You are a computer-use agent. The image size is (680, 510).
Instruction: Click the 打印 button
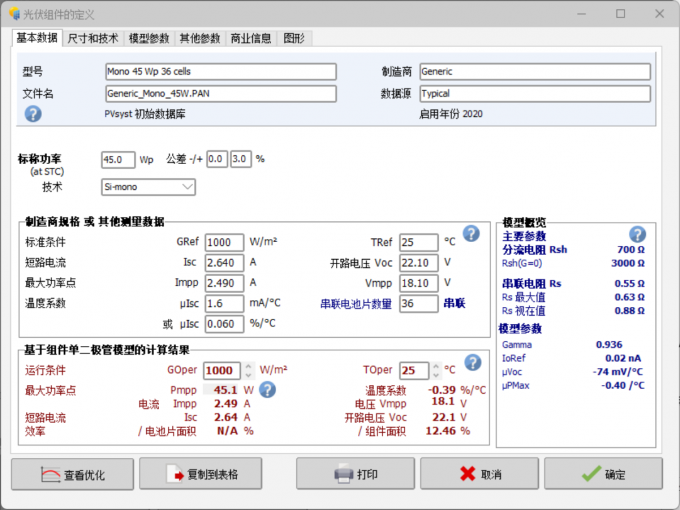point(355,474)
